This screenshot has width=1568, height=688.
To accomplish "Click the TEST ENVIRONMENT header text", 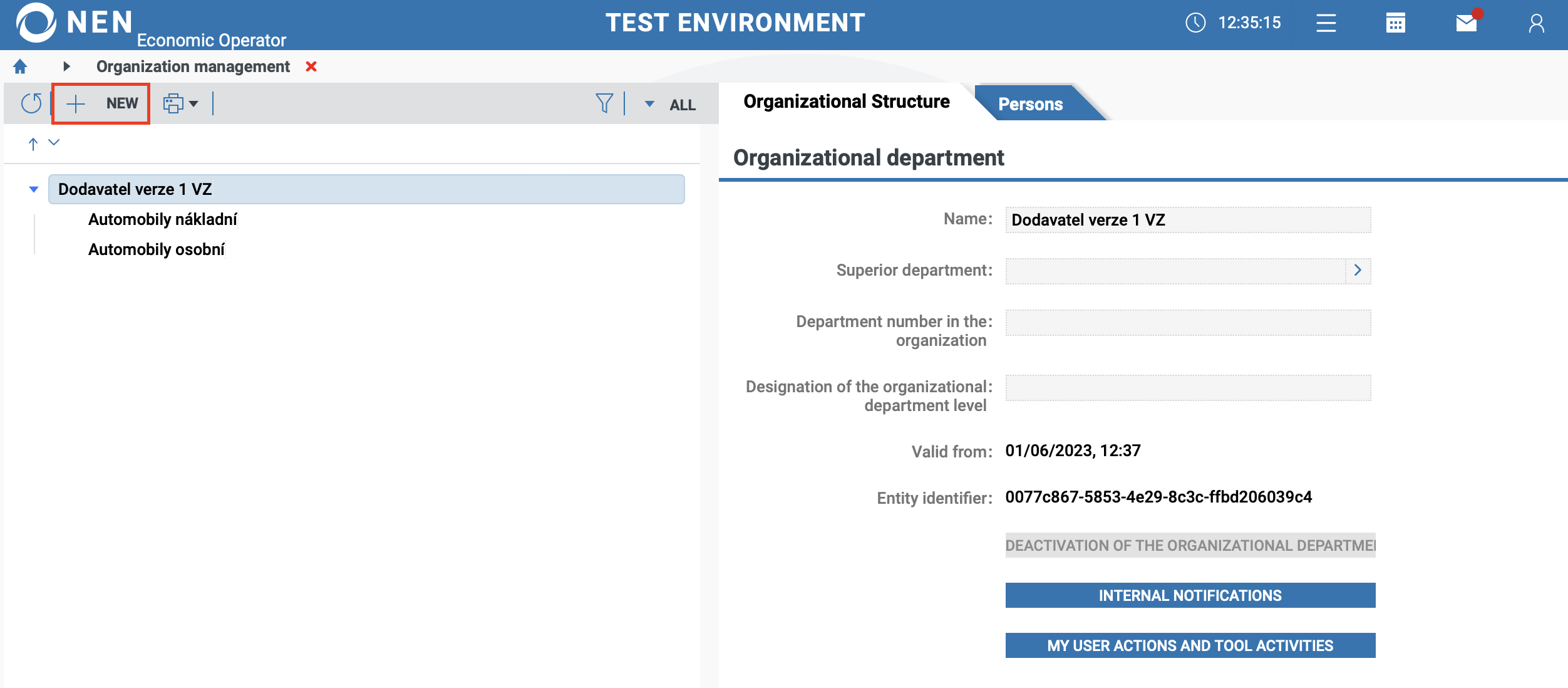I will [x=735, y=23].
